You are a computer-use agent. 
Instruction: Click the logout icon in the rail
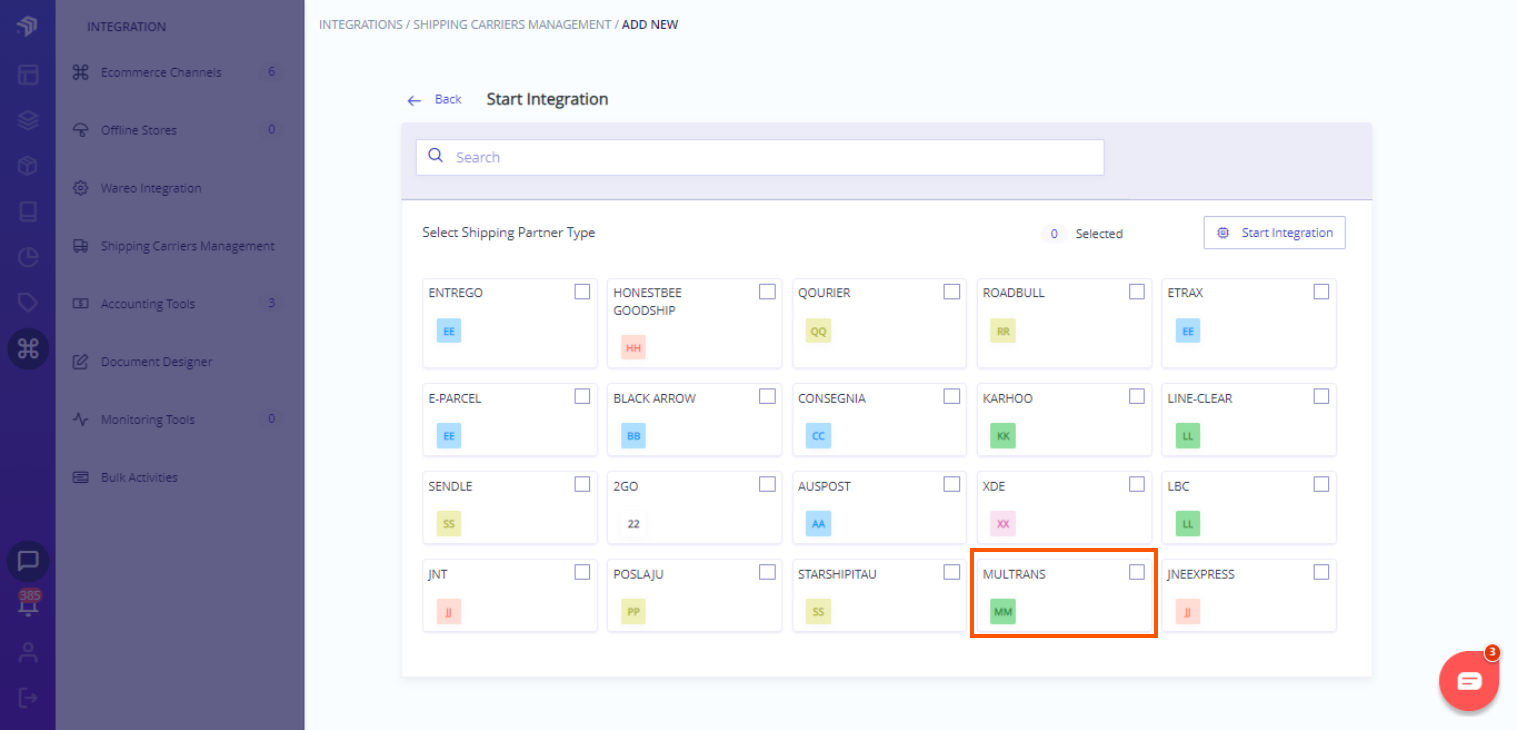click(x=27, y=697)
